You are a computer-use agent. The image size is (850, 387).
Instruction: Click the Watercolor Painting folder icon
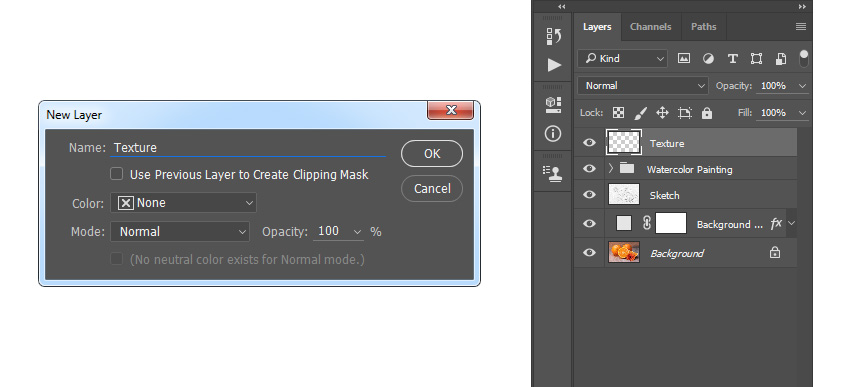pos(627,168)
